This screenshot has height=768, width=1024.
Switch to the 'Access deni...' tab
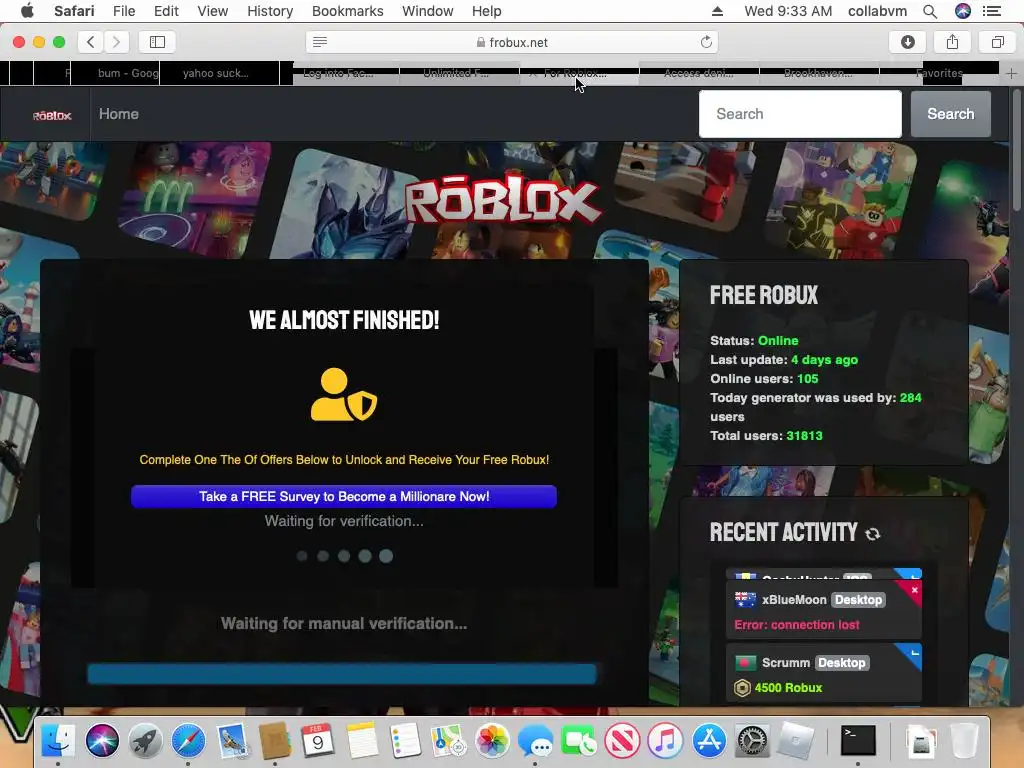click(x=698, y=73)
